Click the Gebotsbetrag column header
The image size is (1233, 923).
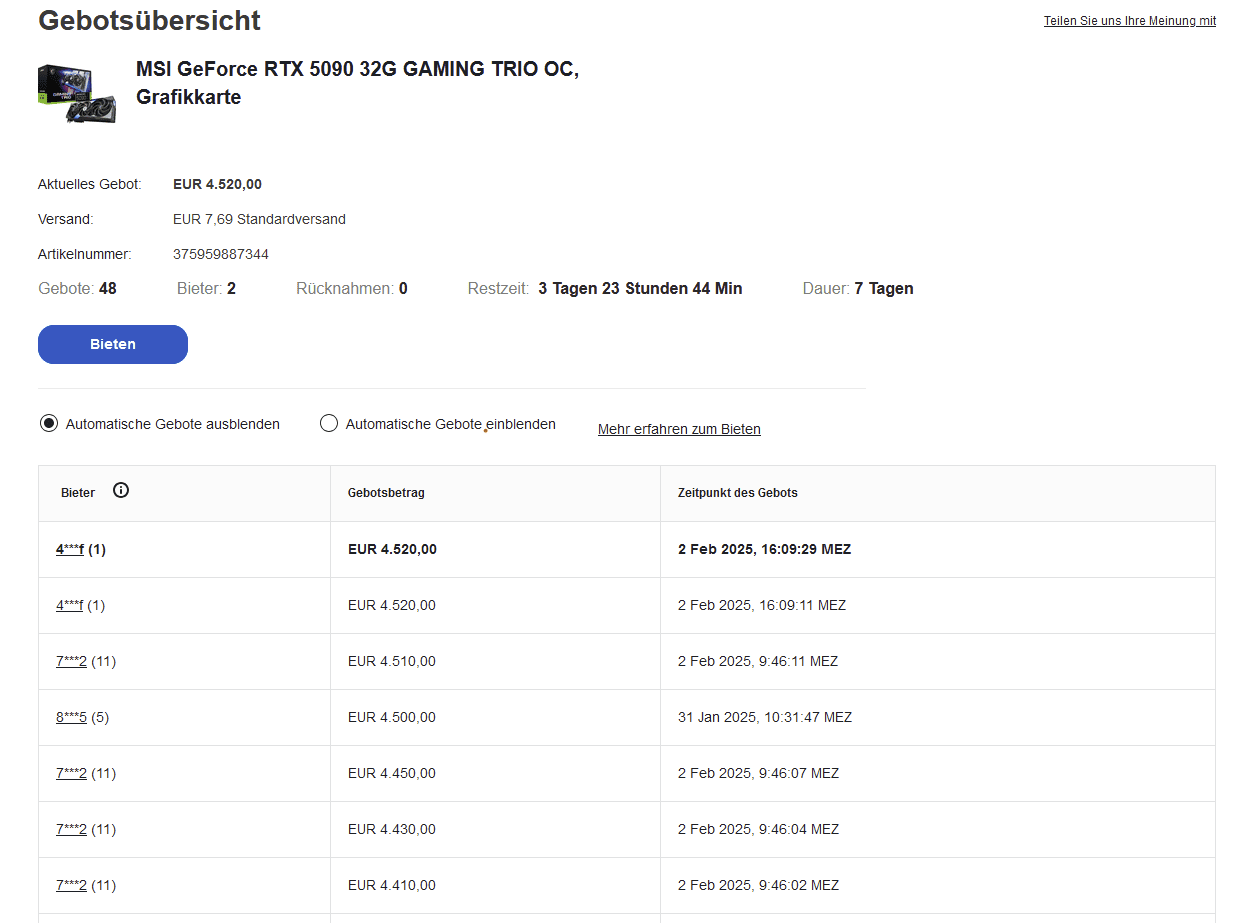pos(386,493)
